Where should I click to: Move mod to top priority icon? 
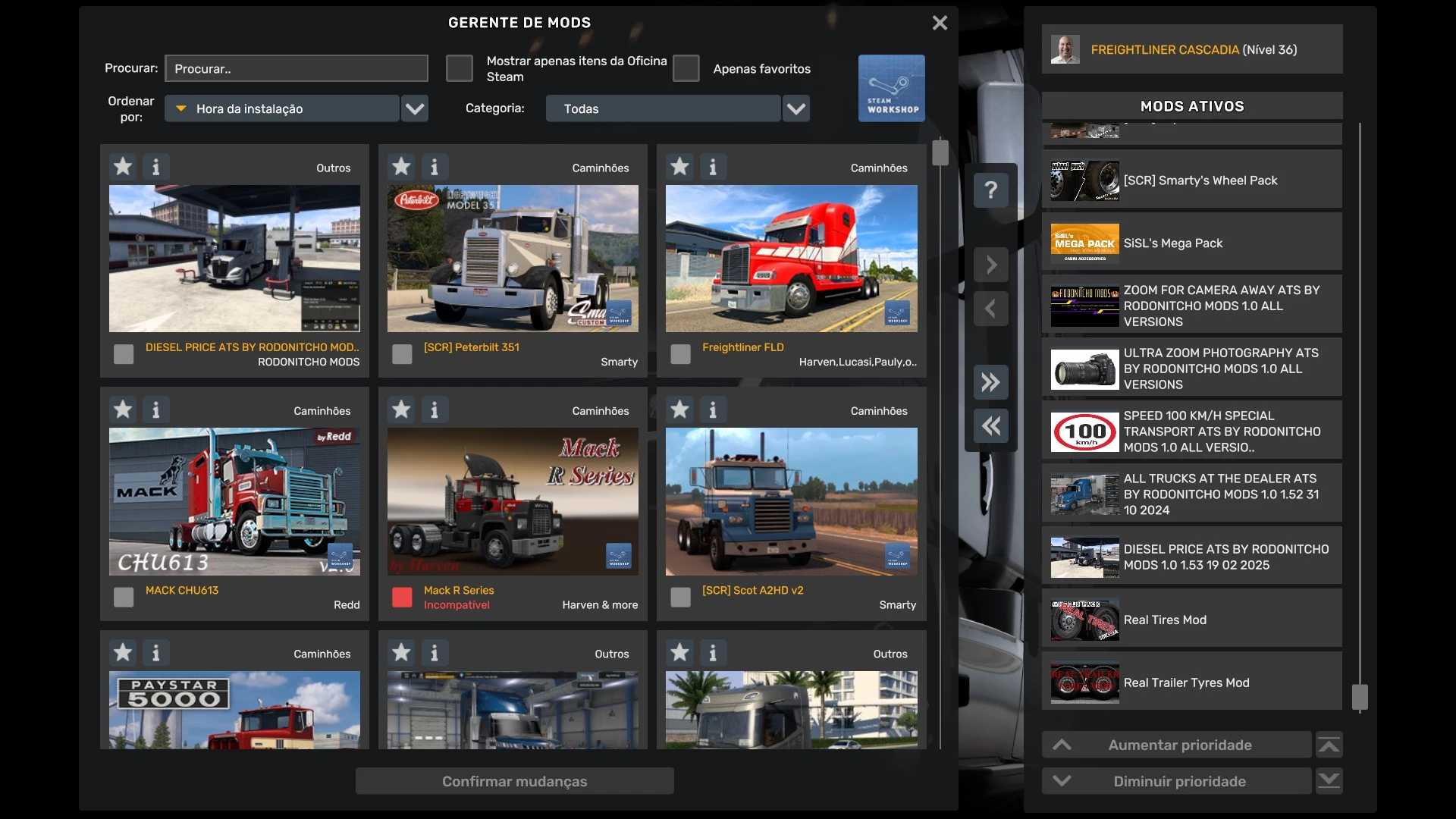[1329, 745]
